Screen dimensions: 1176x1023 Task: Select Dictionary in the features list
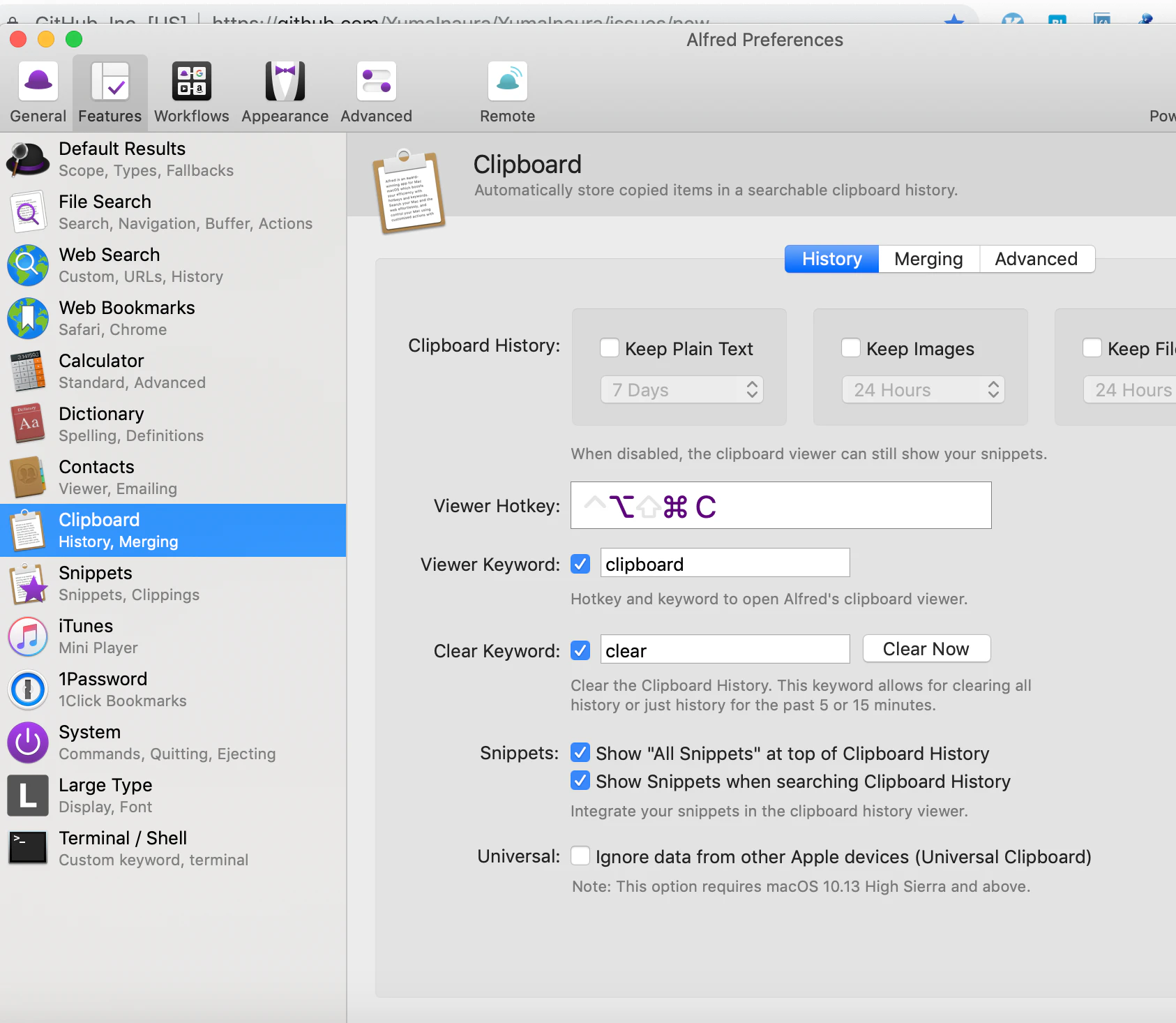pos(173,424)
